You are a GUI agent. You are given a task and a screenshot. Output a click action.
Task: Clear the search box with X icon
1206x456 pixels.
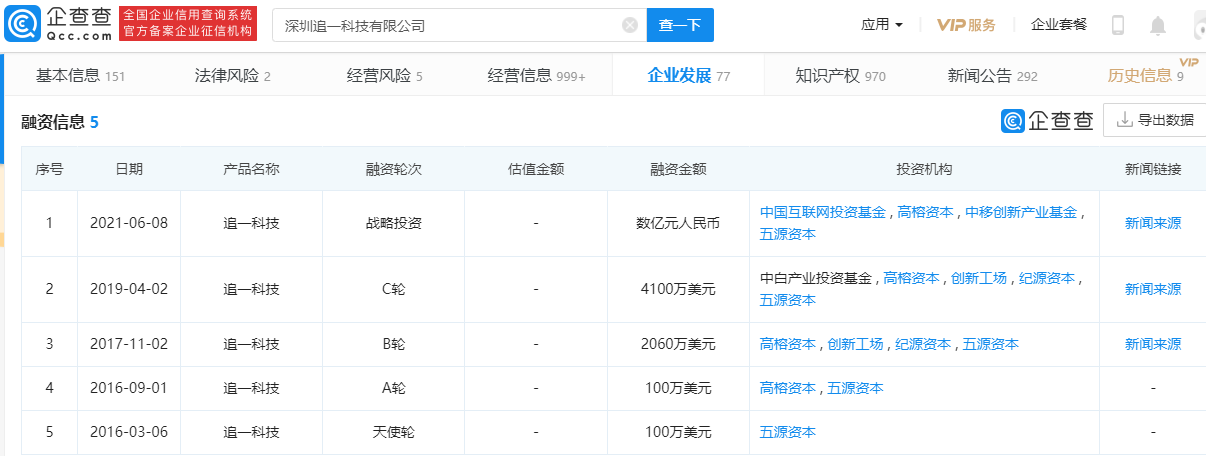coord(630,25)
